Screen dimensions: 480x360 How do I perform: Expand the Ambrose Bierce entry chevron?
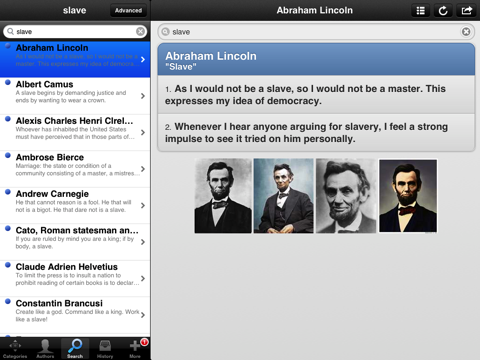(x=143, y=169)
